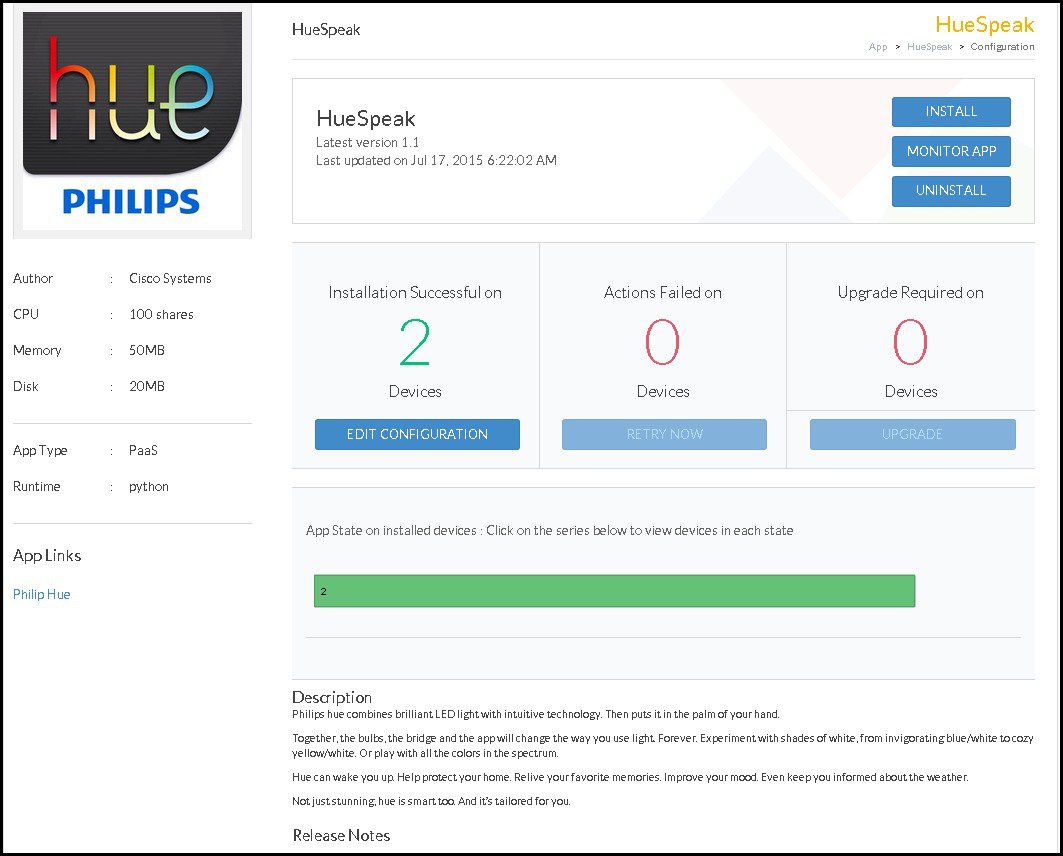Click the Philips hue logo thumbnail
The image size is (1063, 856).
(x=132, y=121)
